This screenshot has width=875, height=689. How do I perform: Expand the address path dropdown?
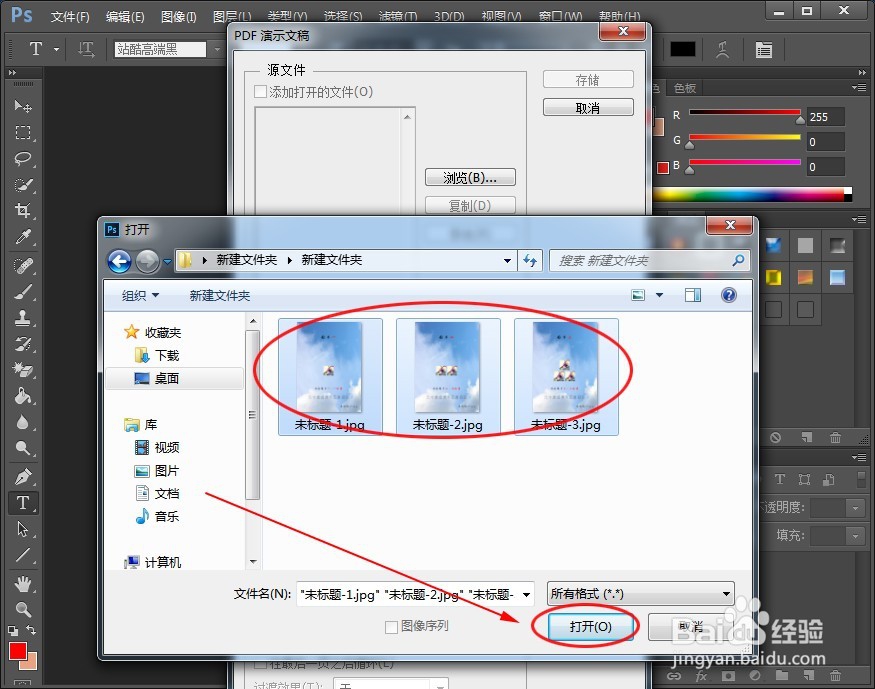(x=507, y=261)
